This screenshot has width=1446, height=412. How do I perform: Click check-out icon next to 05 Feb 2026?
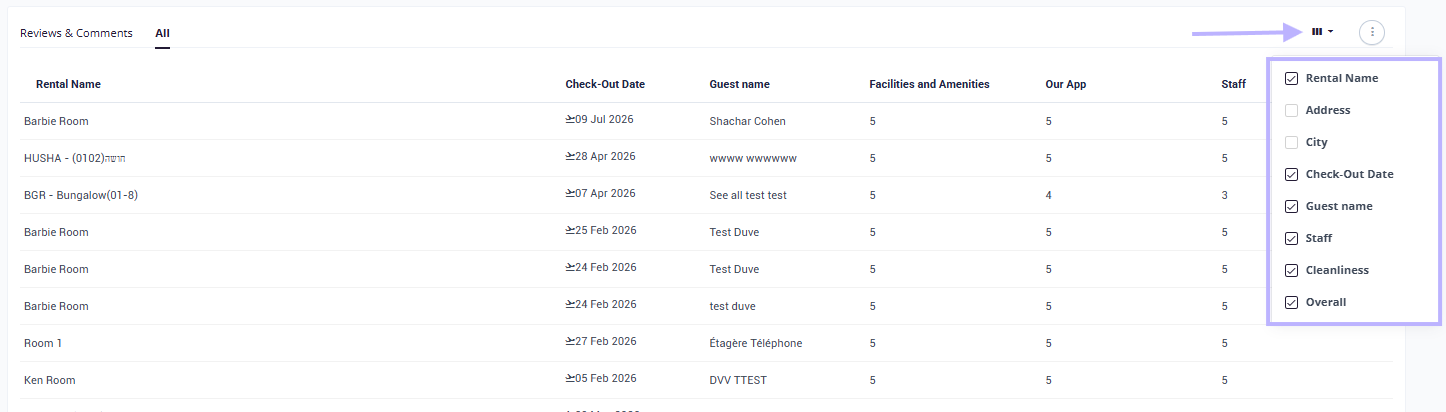coord(569,379)
